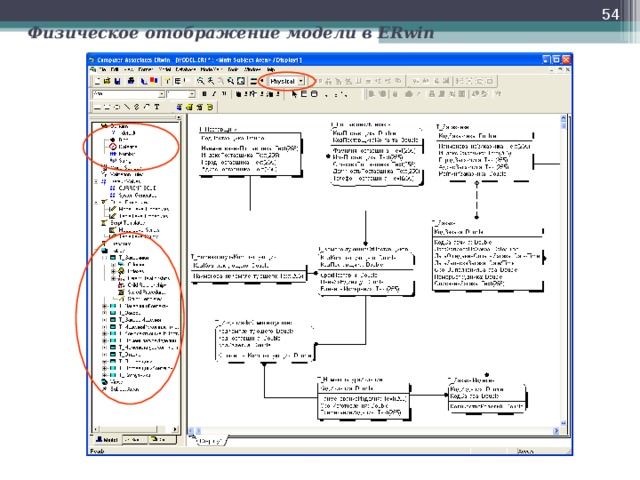
Task: Expand the first table node in the tree
Action: pyautogui.click(x=105, y=257)
